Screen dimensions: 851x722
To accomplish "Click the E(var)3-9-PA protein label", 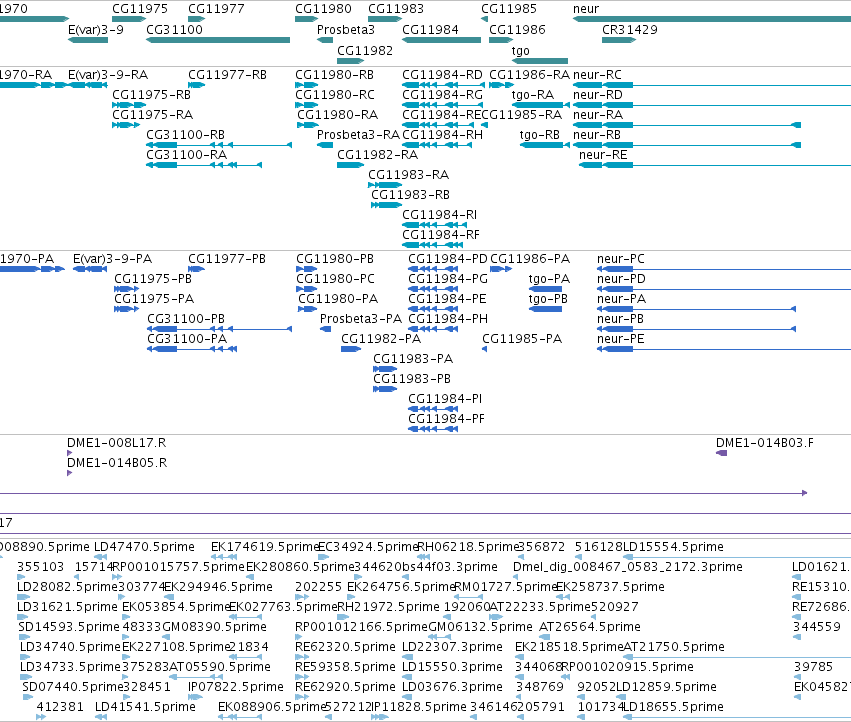I will tap(112, 259).
